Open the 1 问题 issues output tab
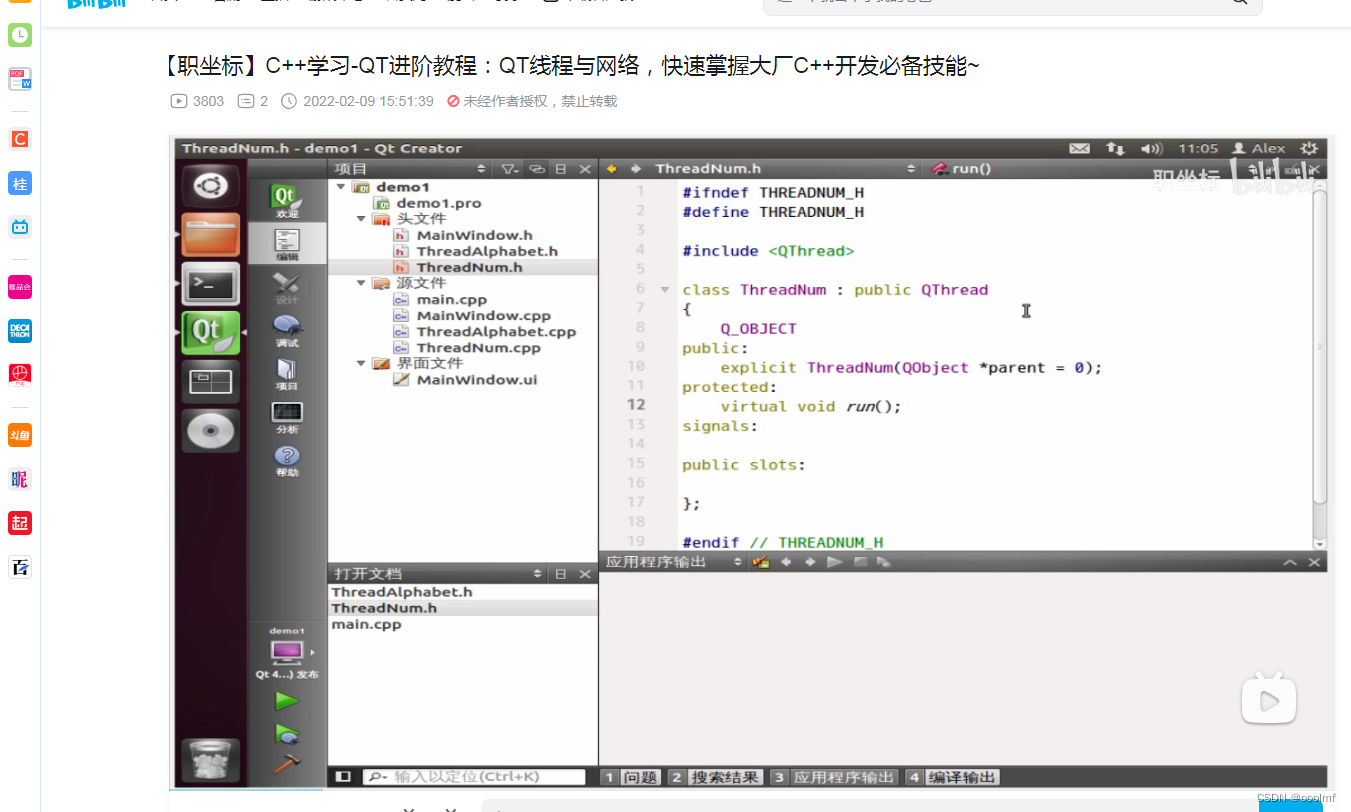The height and width of the screenshot is (812, 1351). [x=632, y=777]
